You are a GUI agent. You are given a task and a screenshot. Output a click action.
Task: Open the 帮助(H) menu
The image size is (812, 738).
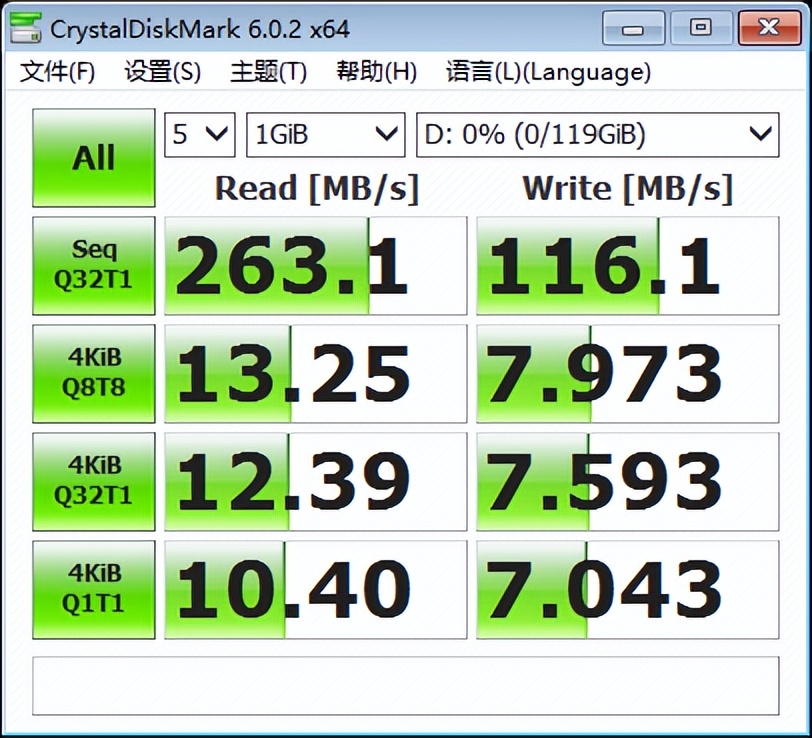pos(376,71)
